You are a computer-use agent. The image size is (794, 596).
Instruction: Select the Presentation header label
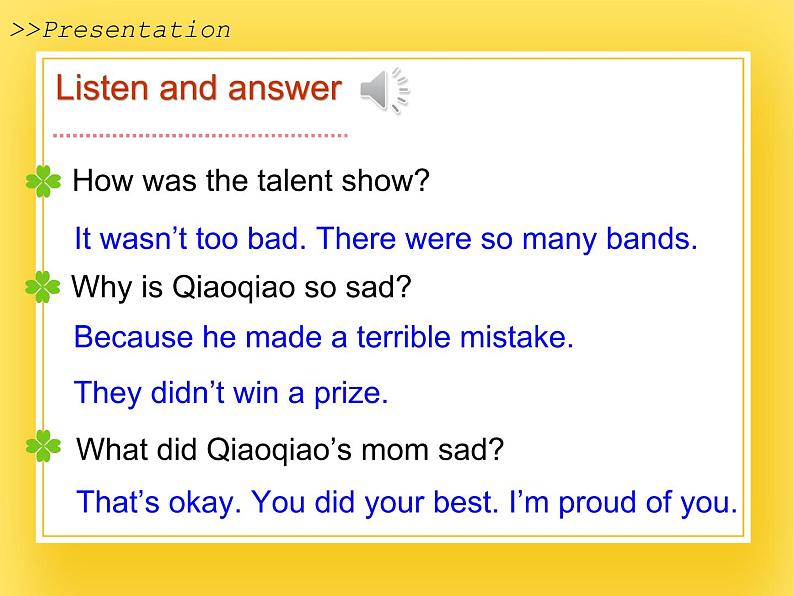click(x=120, y=30)
